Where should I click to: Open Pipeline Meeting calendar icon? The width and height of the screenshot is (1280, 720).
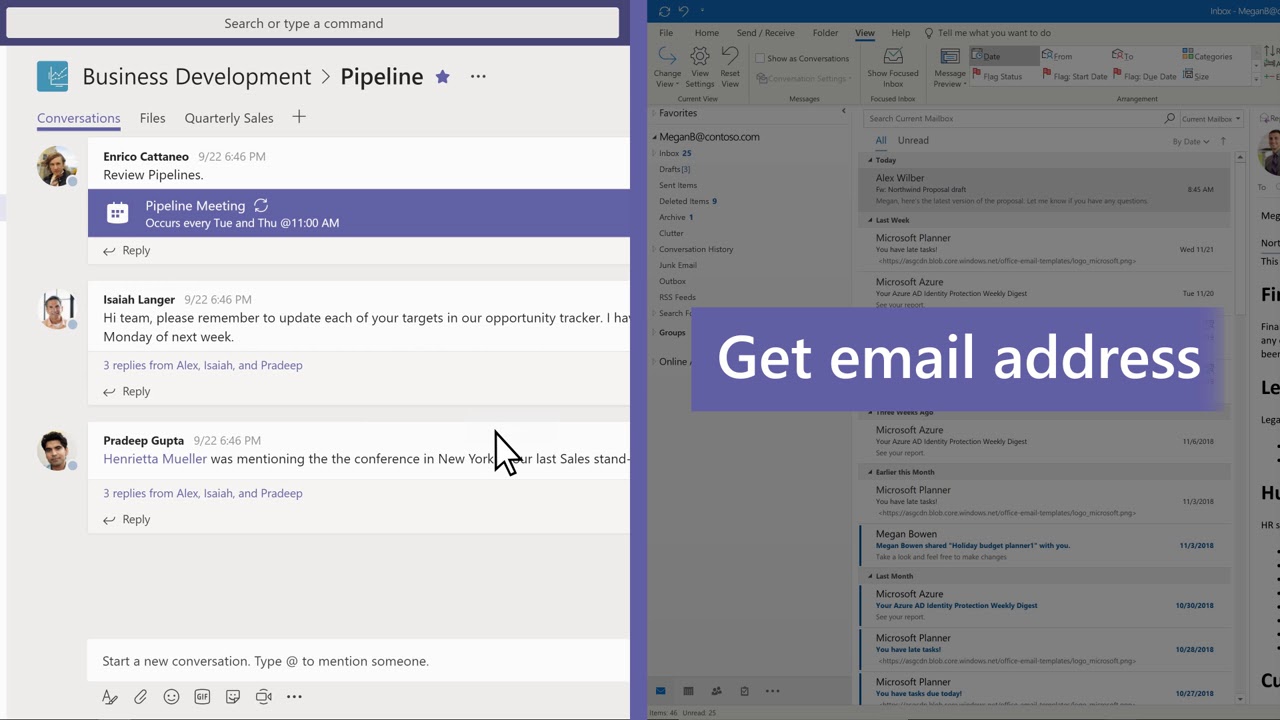(x=118, y=213)
